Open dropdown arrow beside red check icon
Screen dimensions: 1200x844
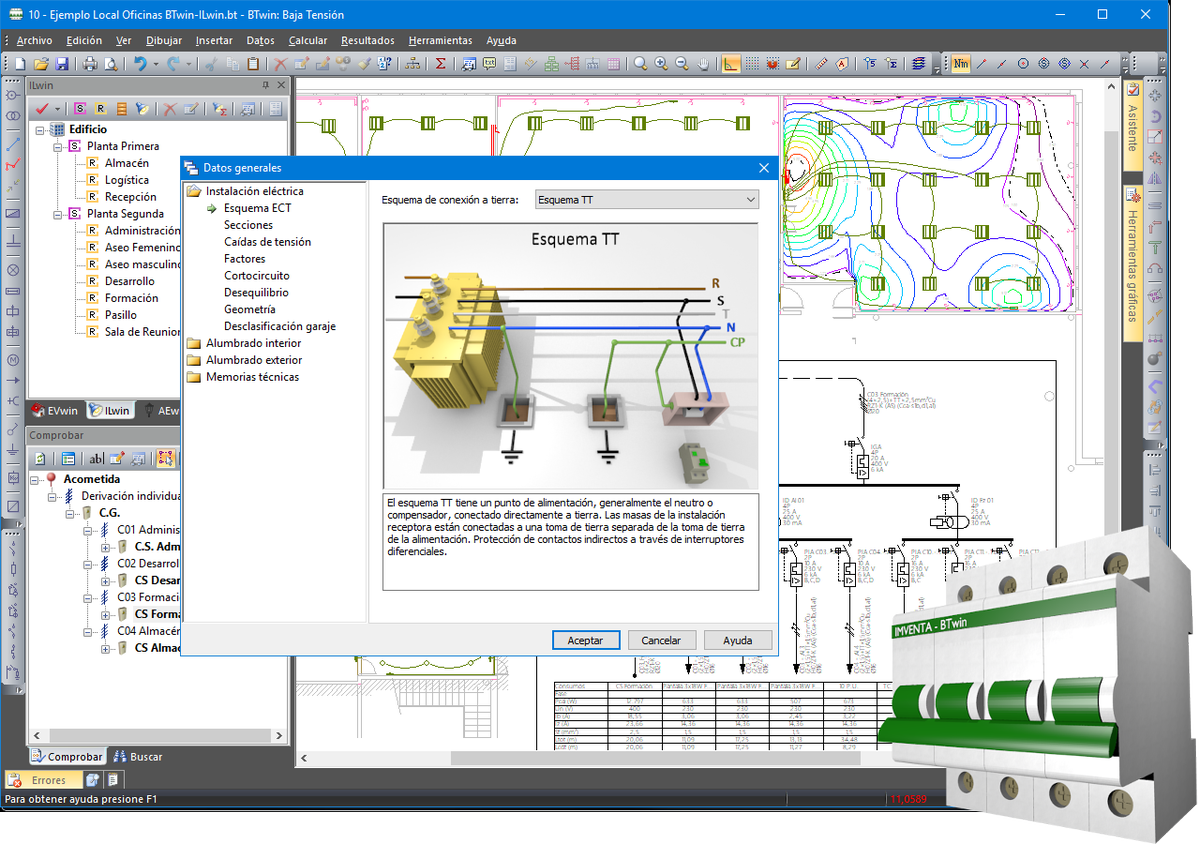[x=57, y=109]
